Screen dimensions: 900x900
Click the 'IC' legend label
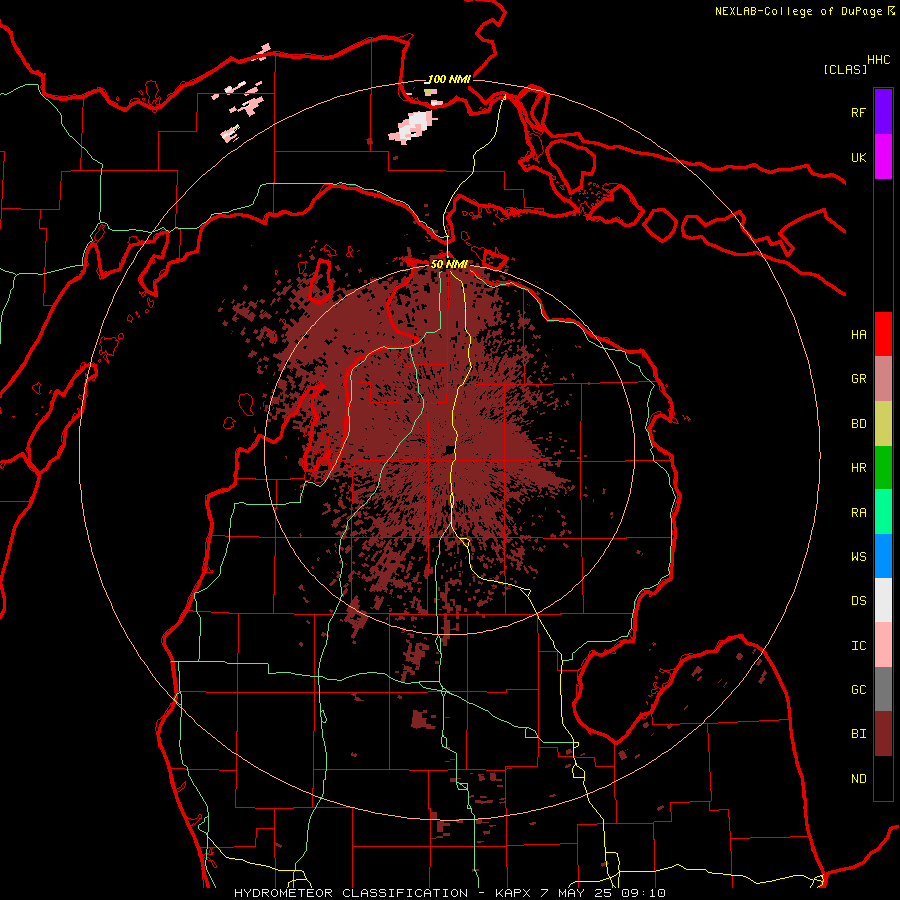[x=858, y=646]
